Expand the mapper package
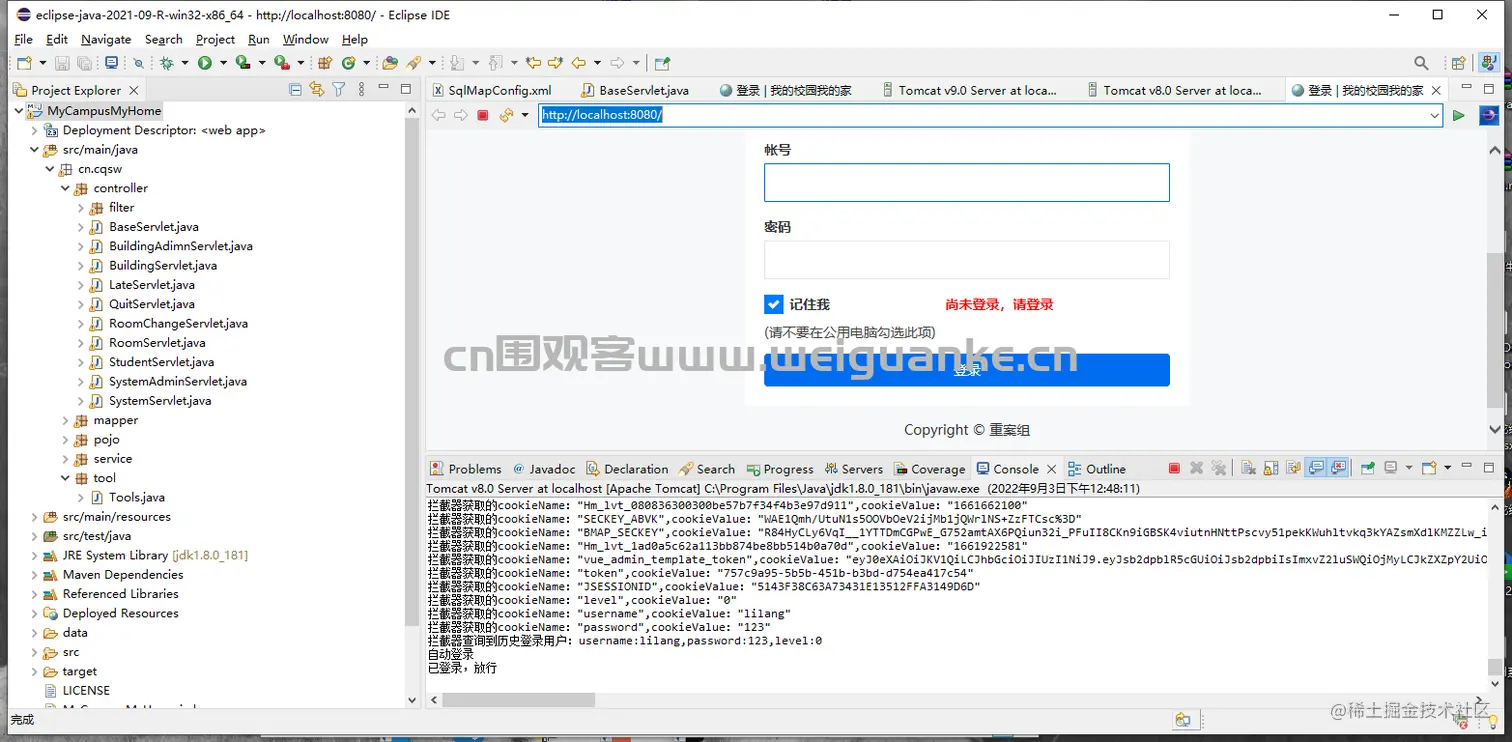Viewport: 1512px width, 742px height. 66,420
